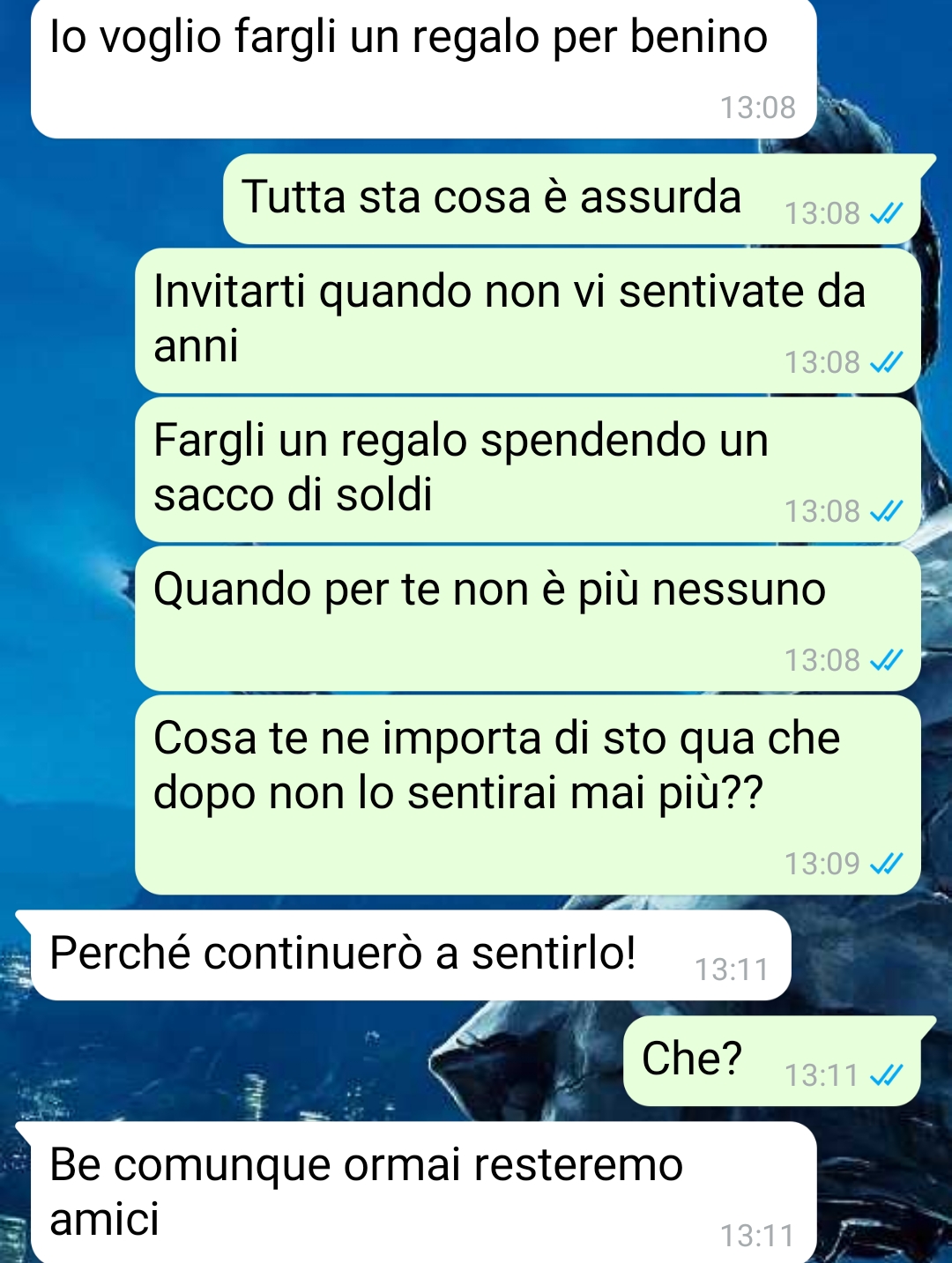Select the 'Quando per te non è più nessuno' message
952x1263 pixels.
click(x=528, y=619)
